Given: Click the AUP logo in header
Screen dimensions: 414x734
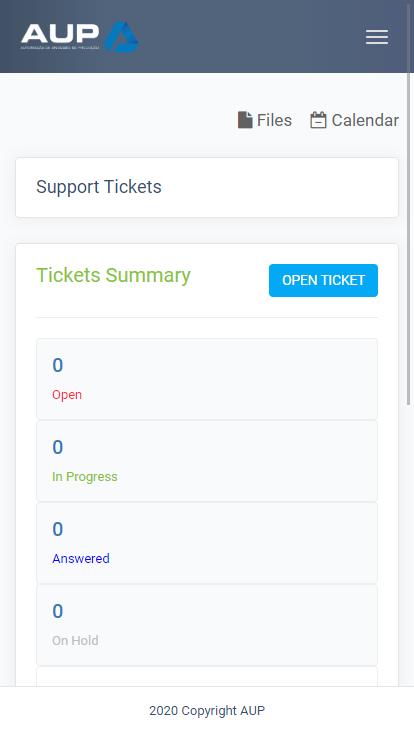Looking at the screenshot, I should click(80, 36).
